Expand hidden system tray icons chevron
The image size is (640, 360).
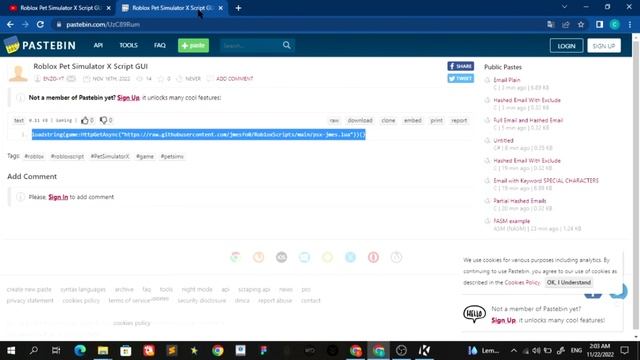(513, 350)
